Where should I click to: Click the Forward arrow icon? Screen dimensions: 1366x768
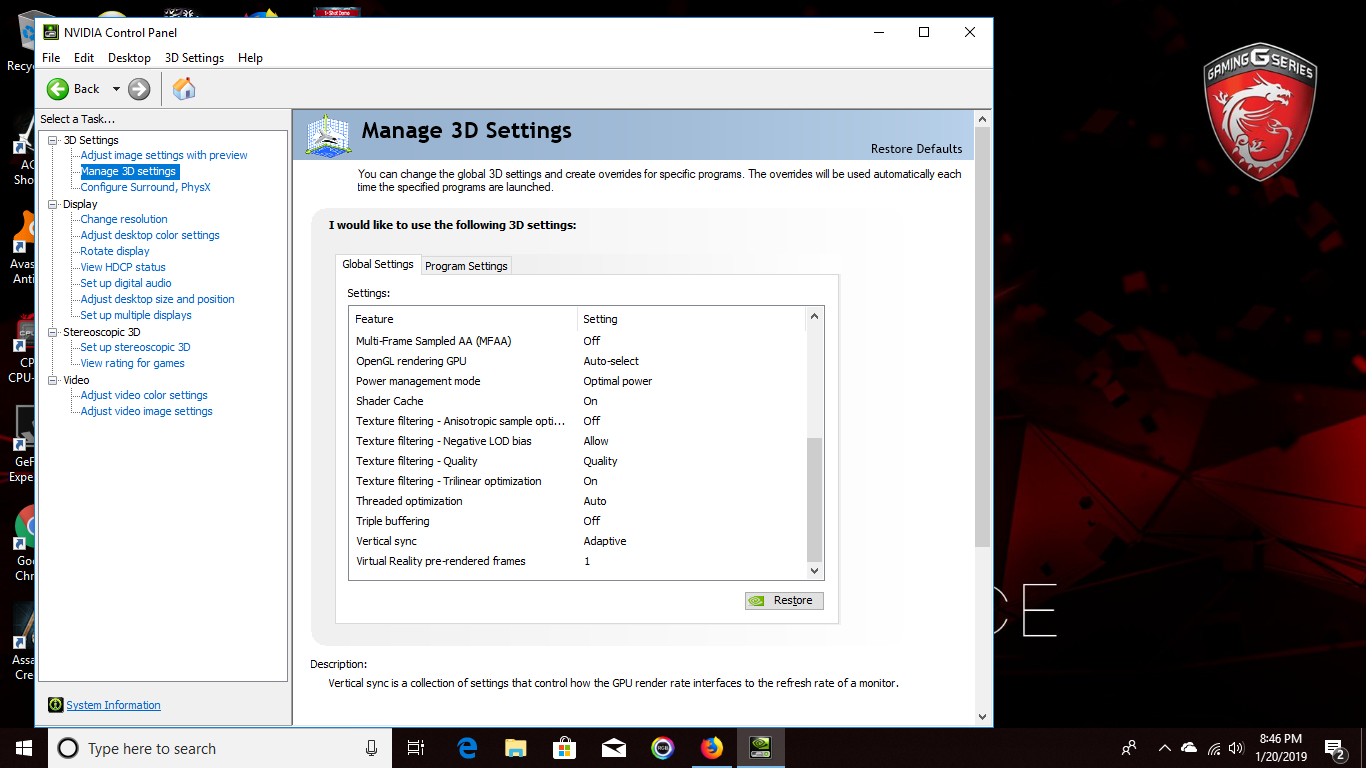pyautogui.click(x=139, y=89)
